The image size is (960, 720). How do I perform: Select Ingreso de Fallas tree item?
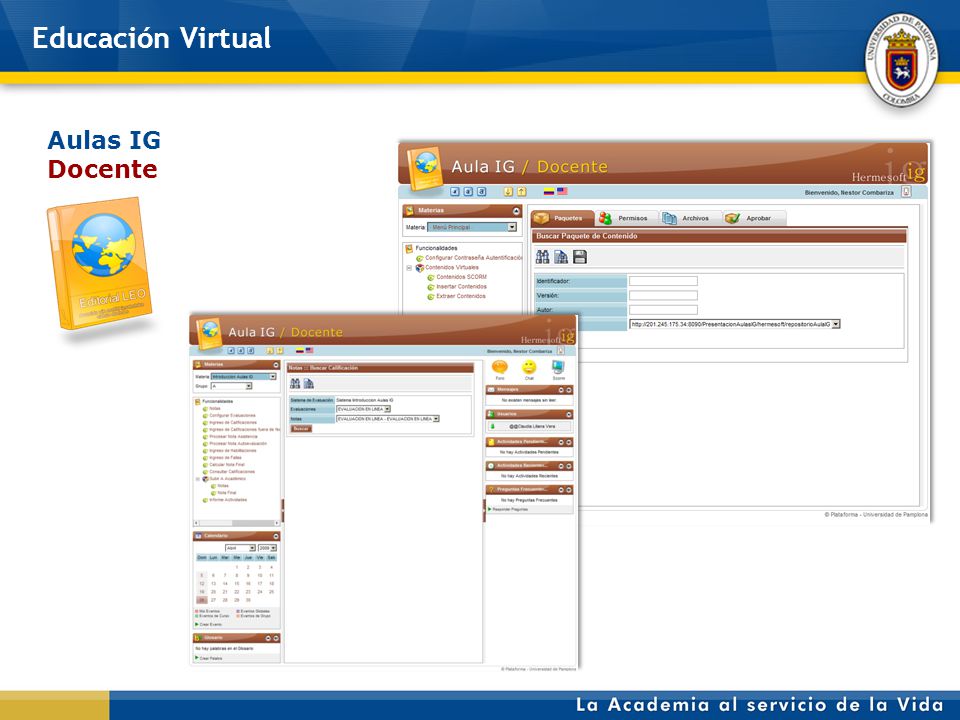225,457
